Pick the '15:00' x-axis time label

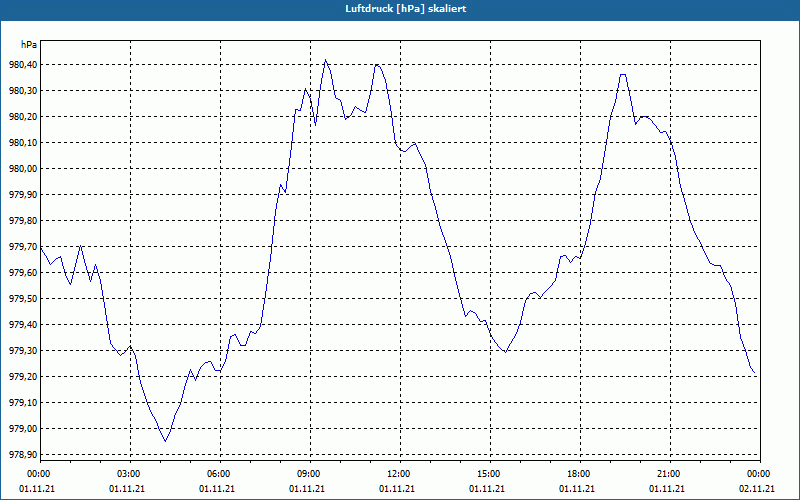point(490,474)
